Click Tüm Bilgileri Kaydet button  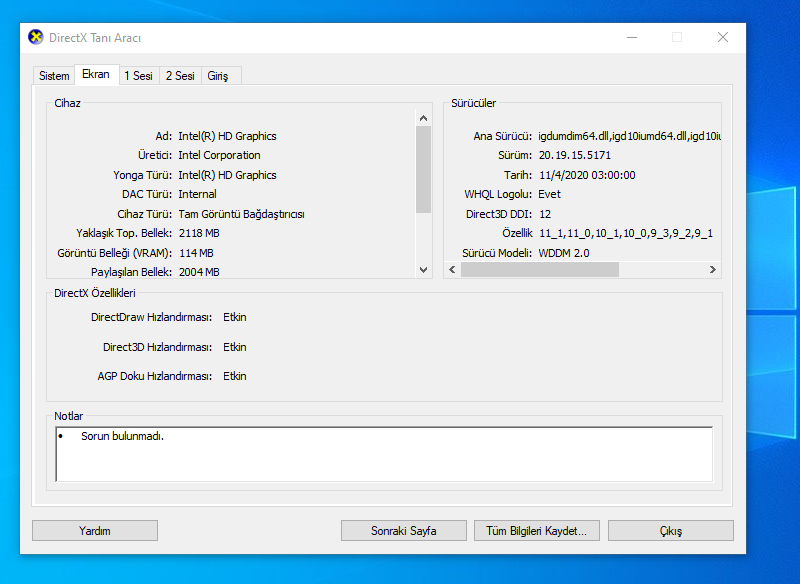click(537, 530)
